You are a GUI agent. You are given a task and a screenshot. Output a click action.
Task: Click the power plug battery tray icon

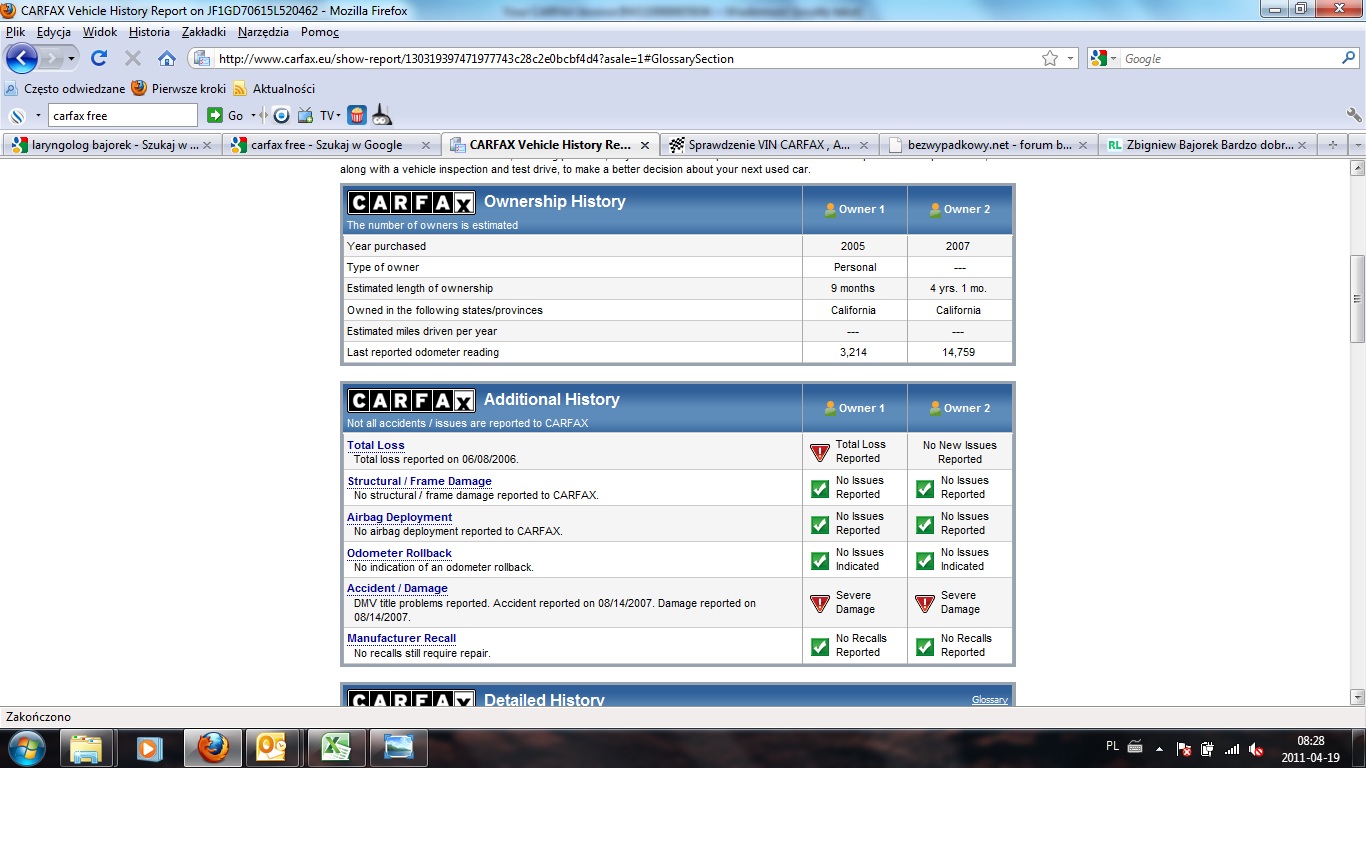pyautogui.click(x=1208, y=749)
